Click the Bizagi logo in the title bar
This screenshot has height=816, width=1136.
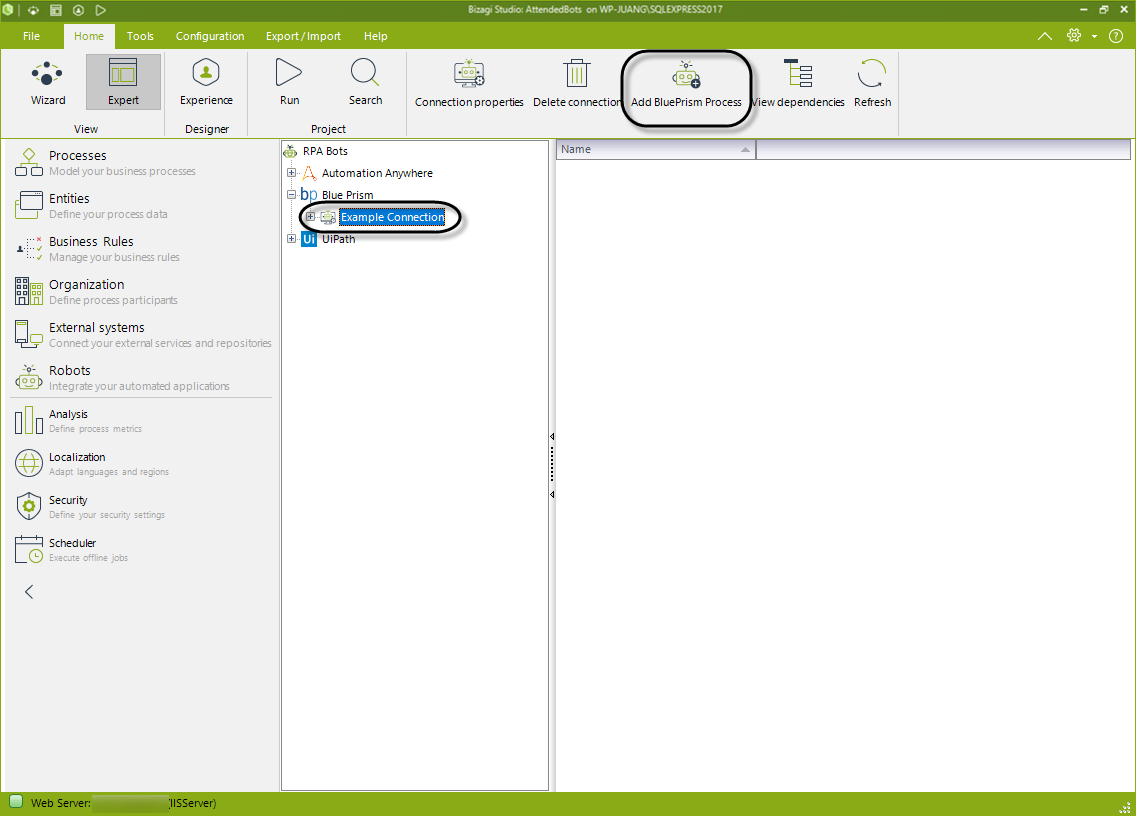[8, 9]
